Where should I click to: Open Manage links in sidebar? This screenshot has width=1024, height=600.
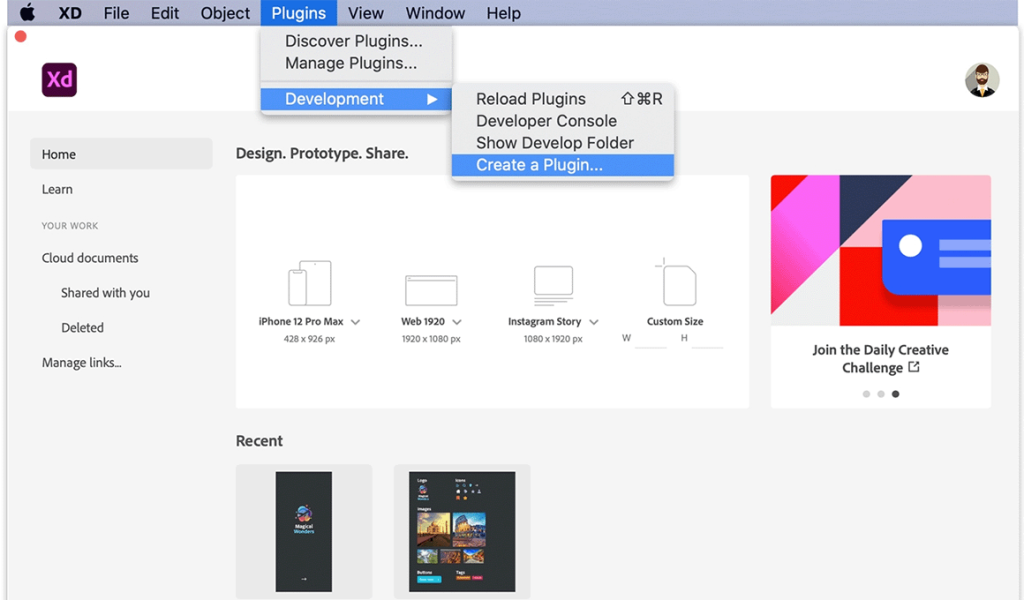tap(82, 362)
